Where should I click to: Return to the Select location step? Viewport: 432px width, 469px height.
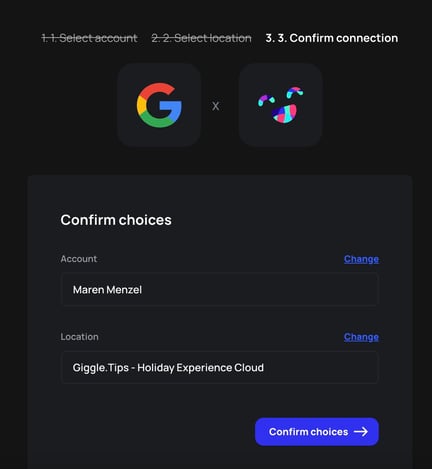pos(201,38)
